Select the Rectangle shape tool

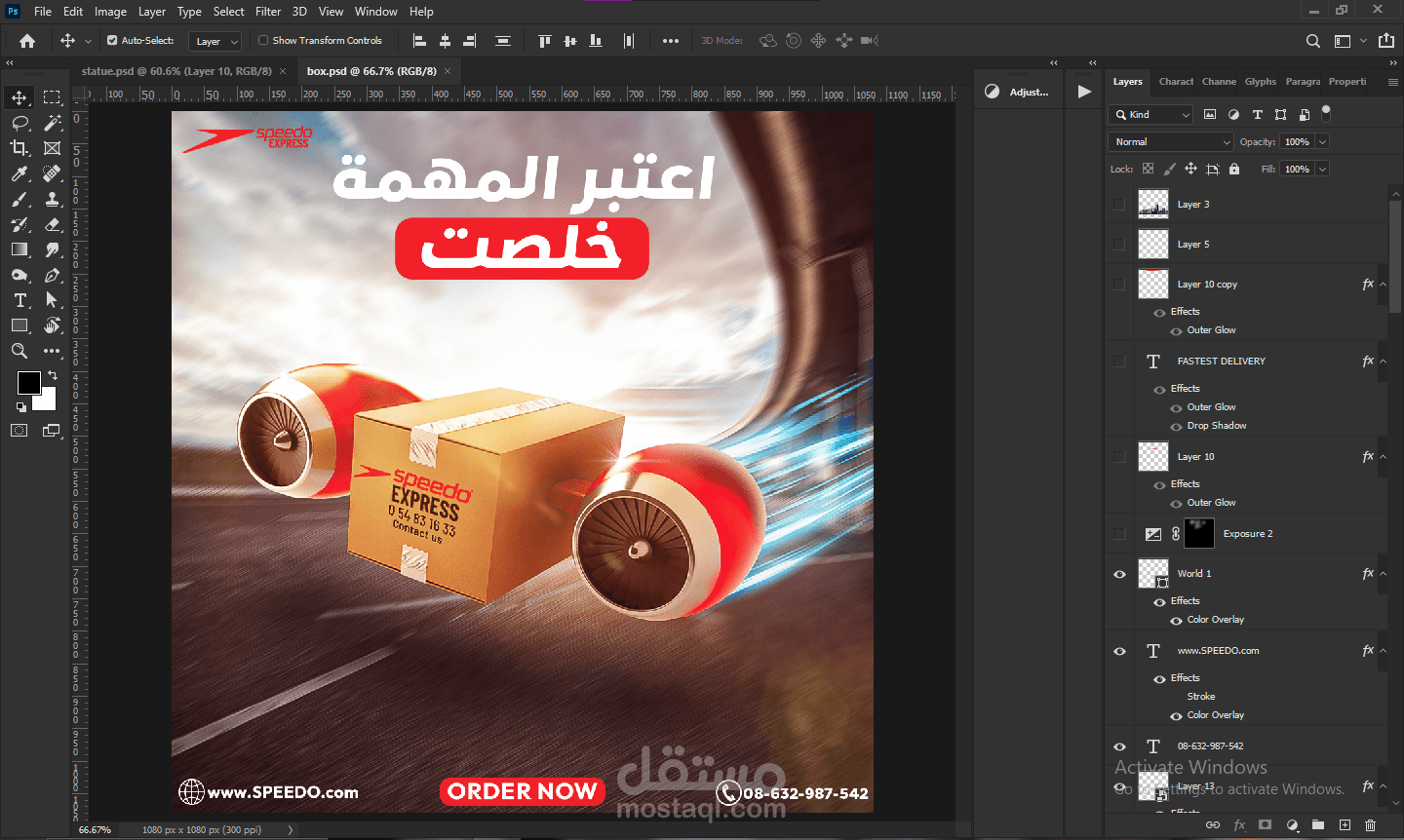pos(19,325)
